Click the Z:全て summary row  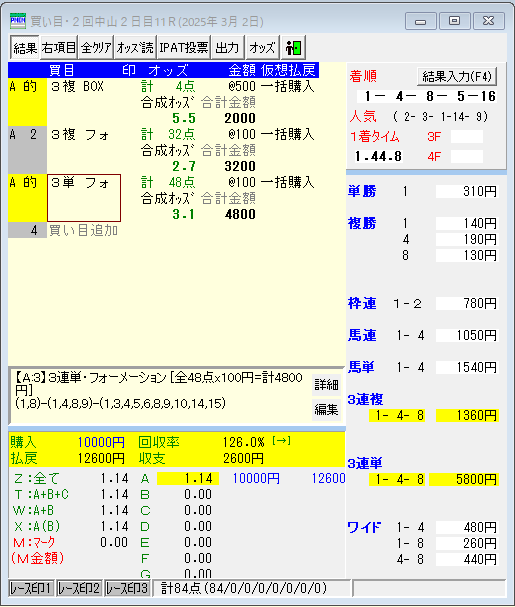click(70, 478)
